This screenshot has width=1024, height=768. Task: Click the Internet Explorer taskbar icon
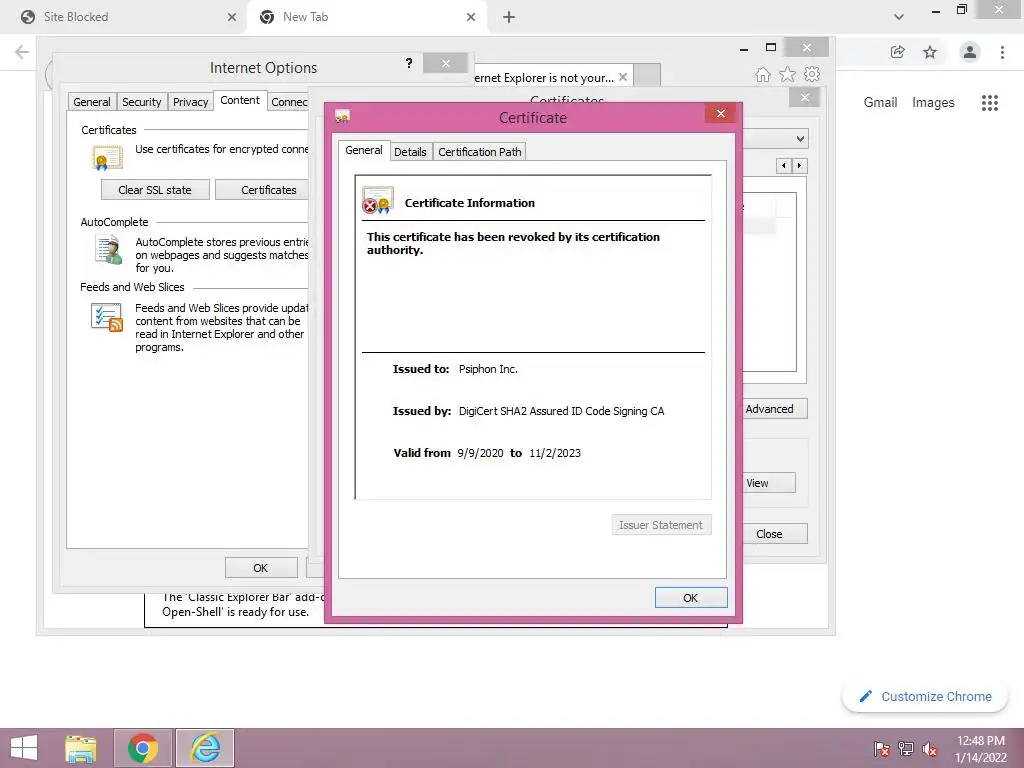point(205,748)
